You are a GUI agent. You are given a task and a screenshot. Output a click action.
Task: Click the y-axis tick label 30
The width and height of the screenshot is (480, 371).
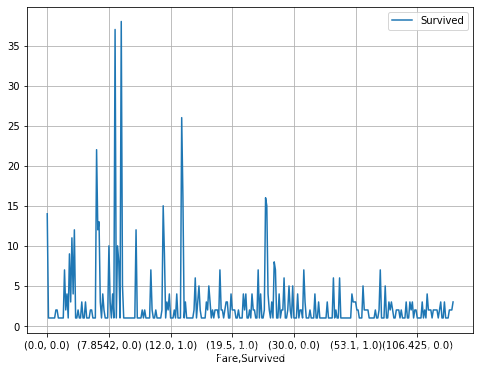coord(14,86)
